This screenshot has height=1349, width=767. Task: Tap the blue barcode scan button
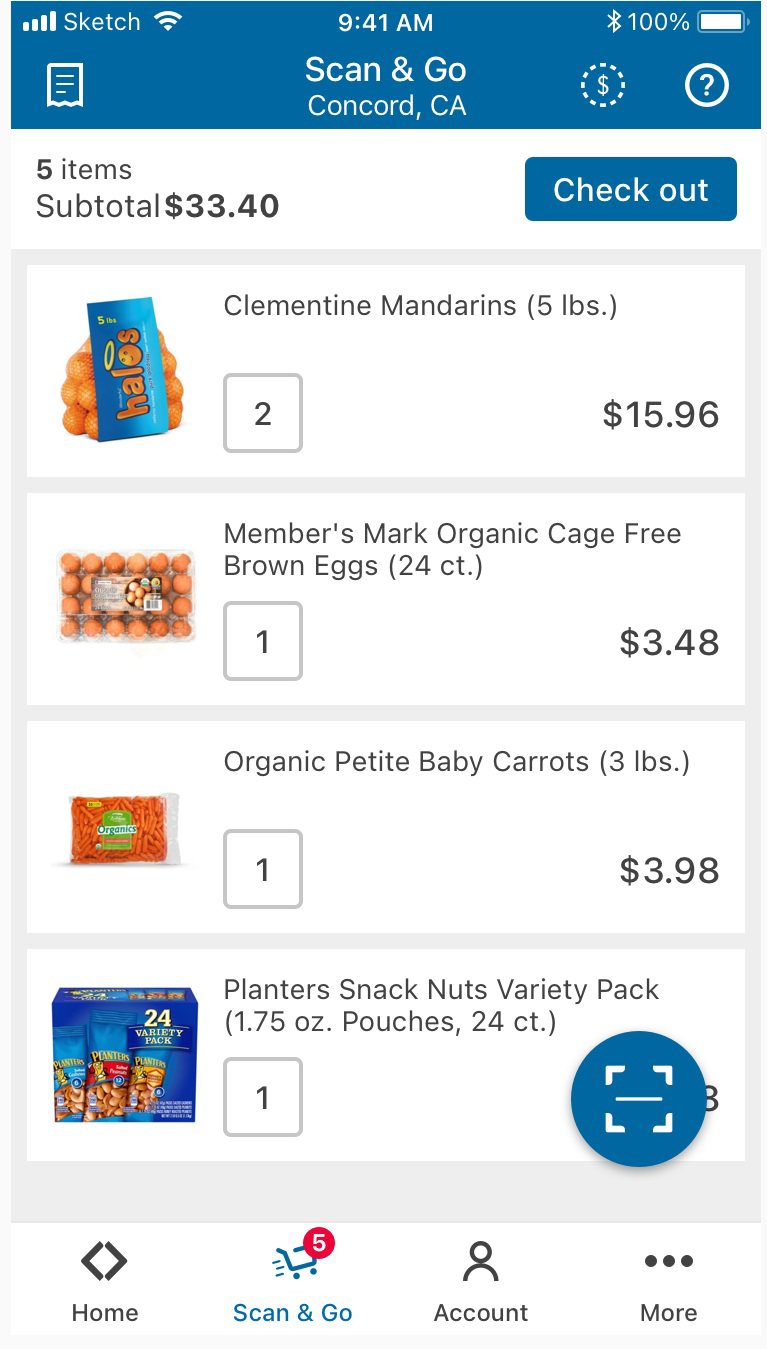pyautogui.click(x=638, y=1098)
